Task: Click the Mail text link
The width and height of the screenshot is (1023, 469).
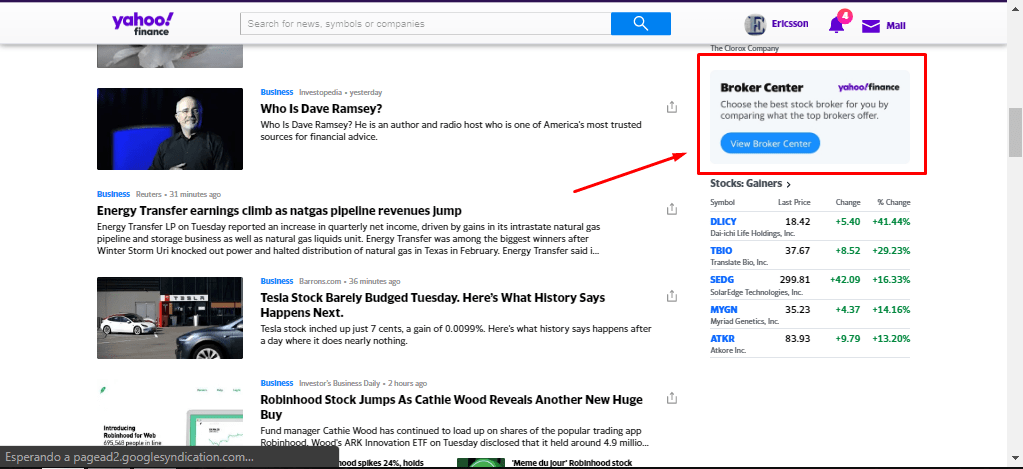Action: (x=895, y=26)
